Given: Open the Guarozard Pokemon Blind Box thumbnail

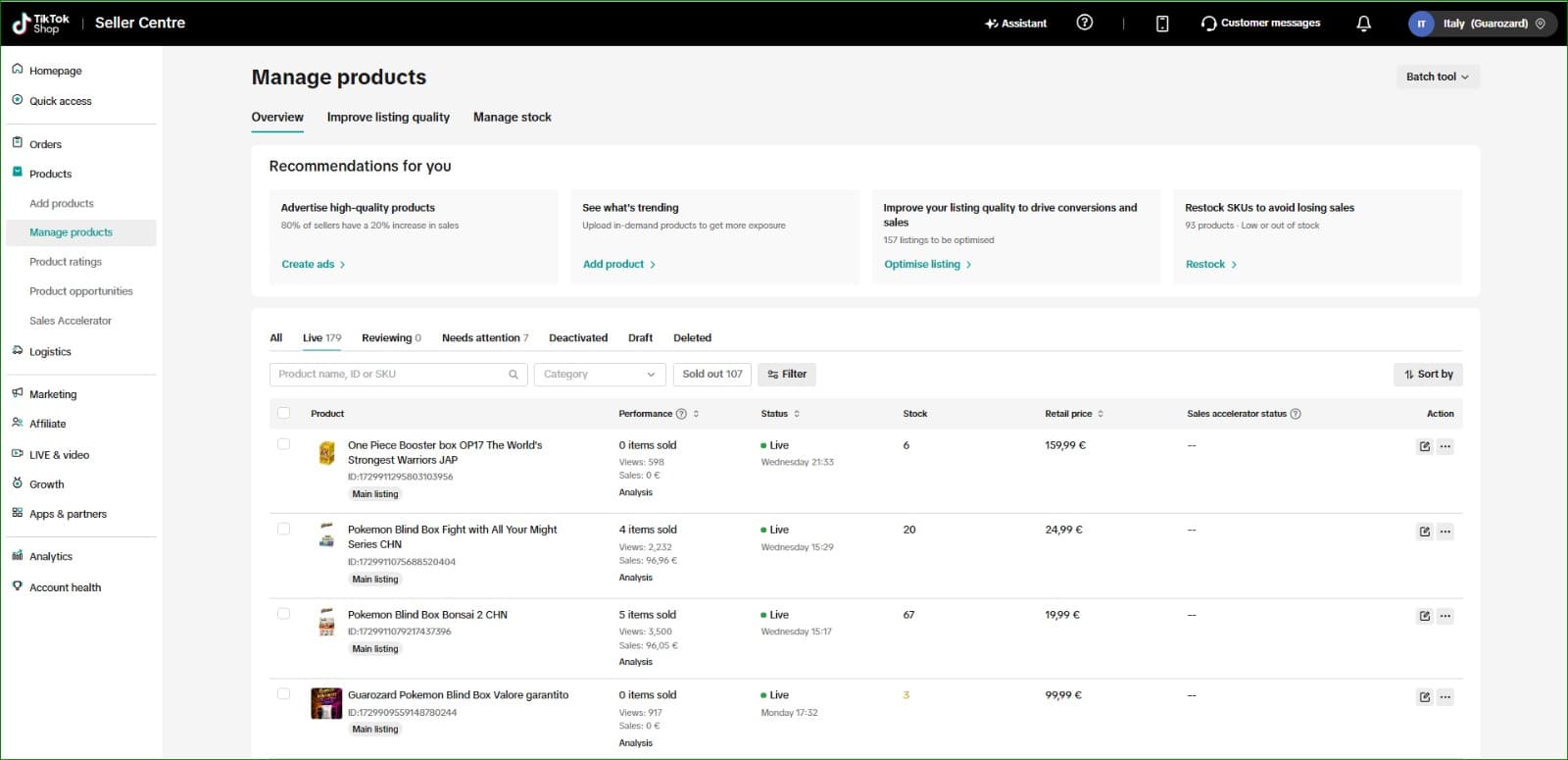Looking at the screenshot, I should click(x=326, y=704).
